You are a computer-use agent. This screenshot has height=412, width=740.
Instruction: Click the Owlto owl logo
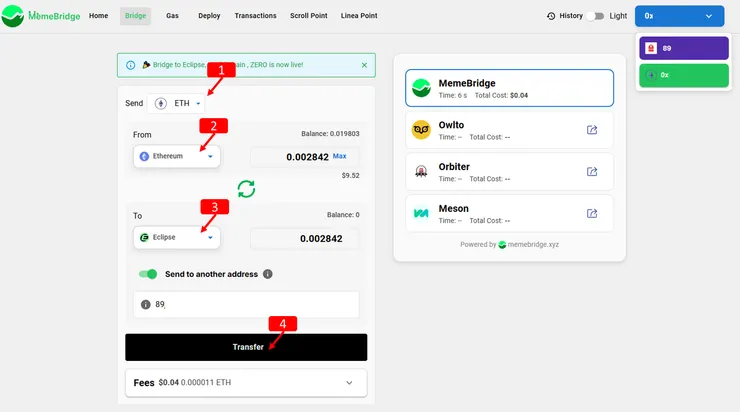coord(421,130)
